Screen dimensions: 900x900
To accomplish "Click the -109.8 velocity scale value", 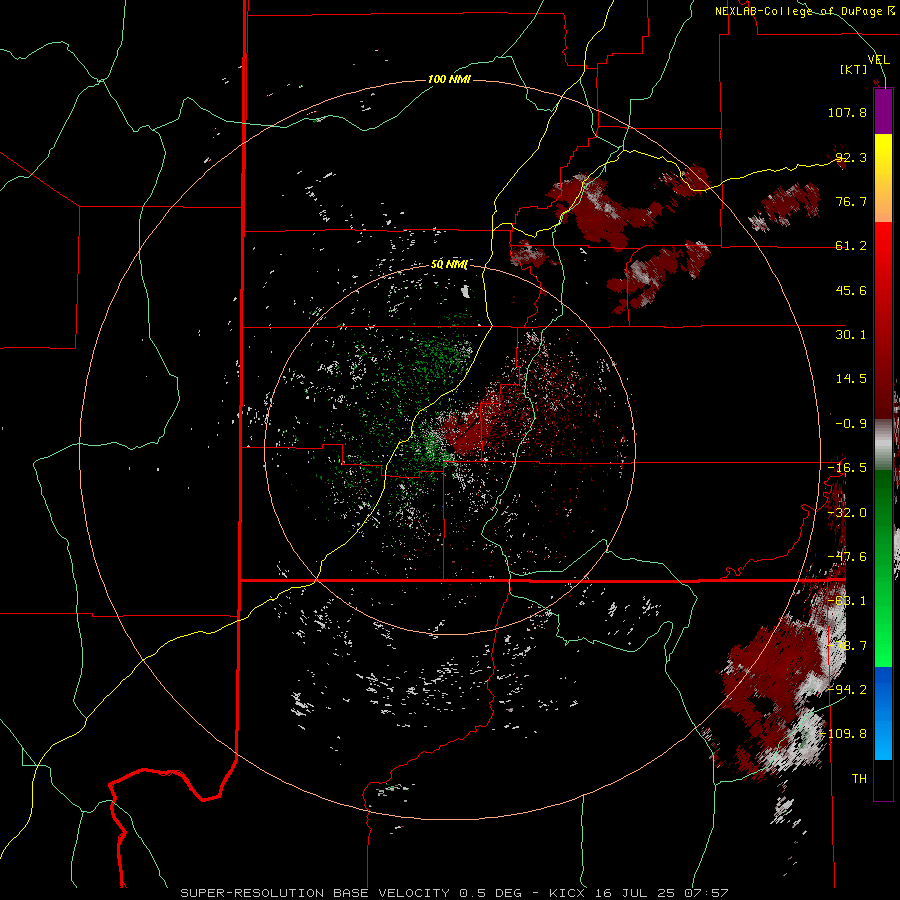I will click(x=844, y=734).
